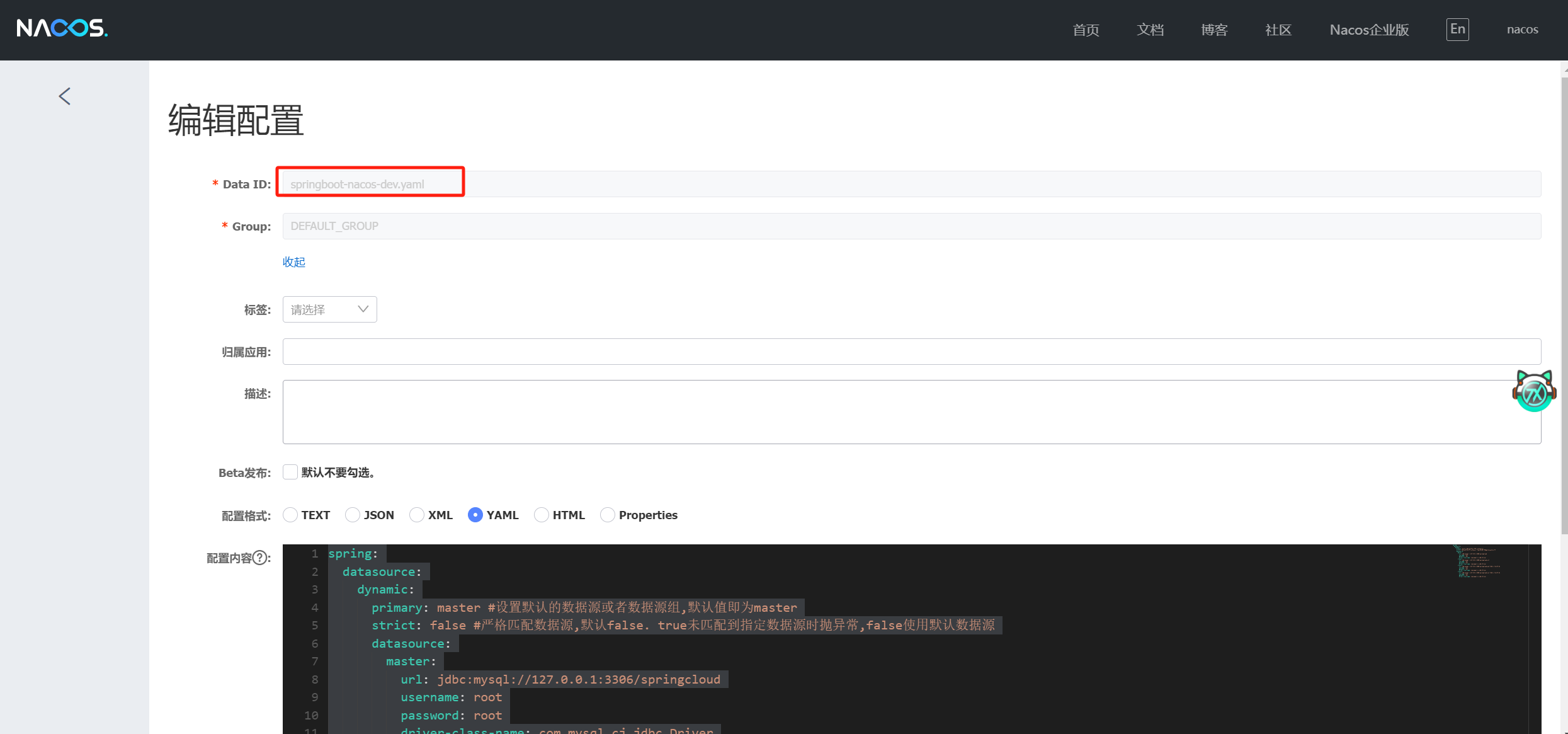
Task: Select the JSON format radio button
Action: (353, 515)
